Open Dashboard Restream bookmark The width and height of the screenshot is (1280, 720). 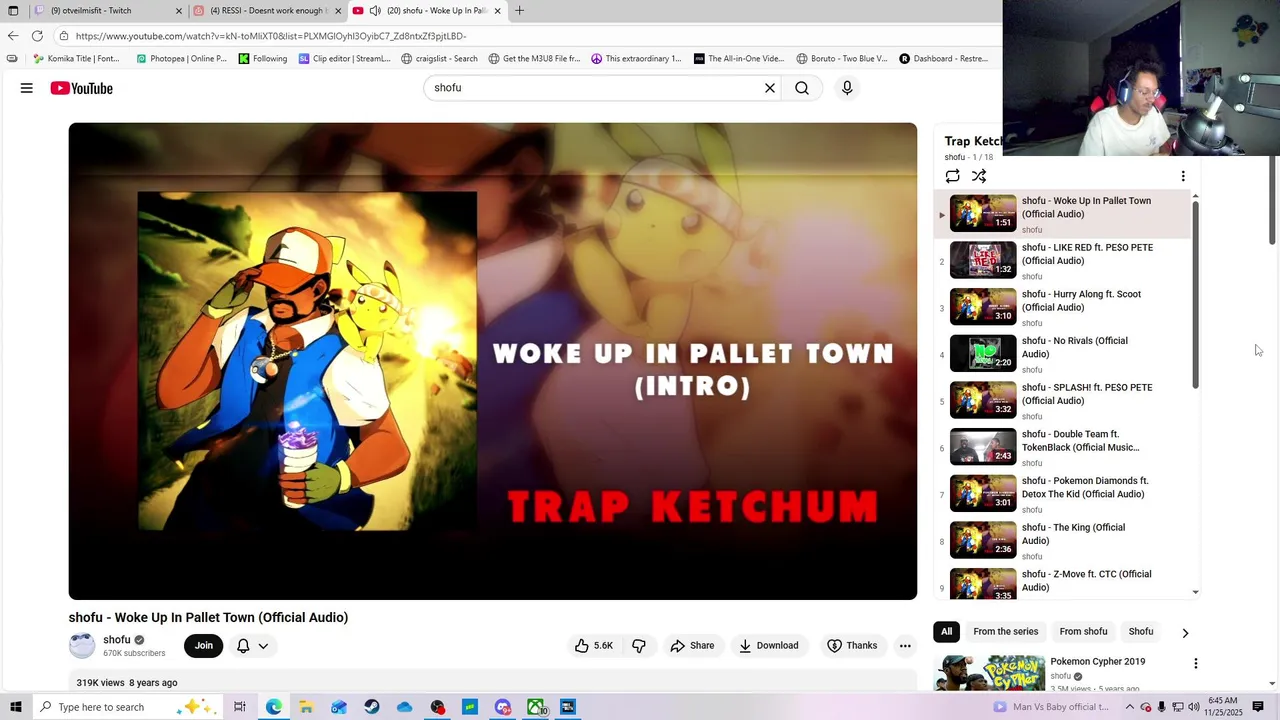click(x=943, y=59)
